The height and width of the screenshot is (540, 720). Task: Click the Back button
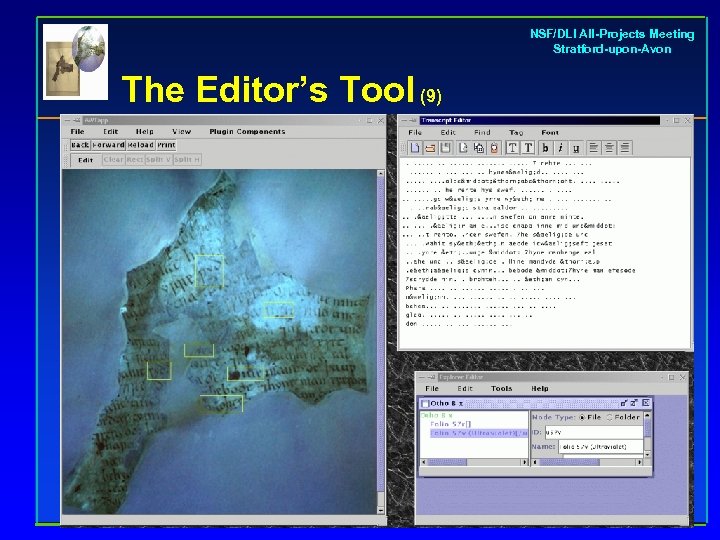point(80,145)
